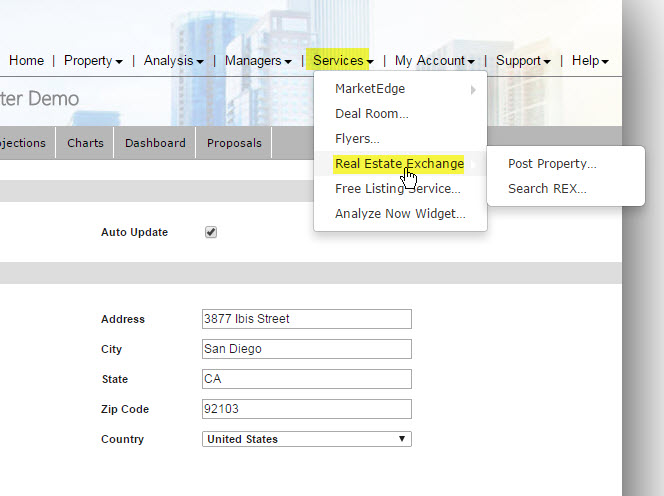Open the Home menu link

coord(26,61)
